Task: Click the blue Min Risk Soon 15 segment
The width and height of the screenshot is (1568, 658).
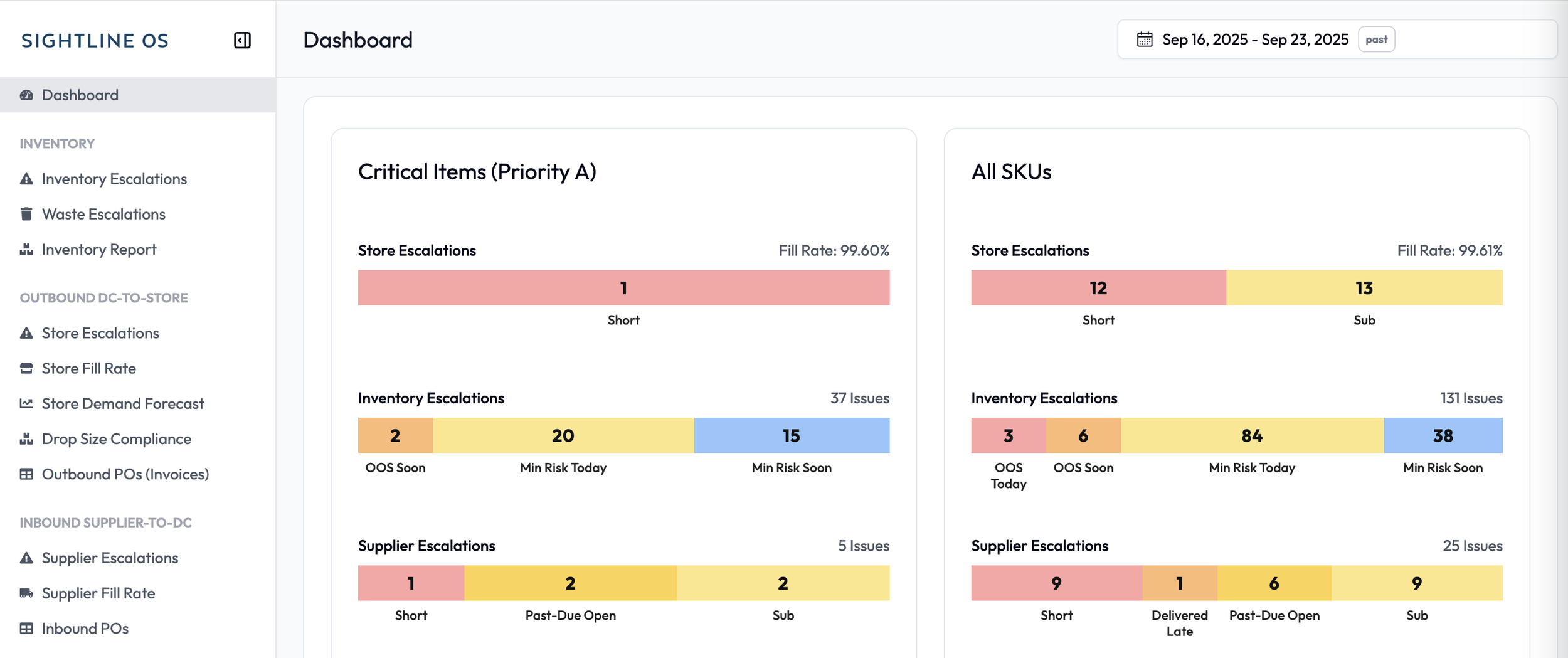Action: 792,435
